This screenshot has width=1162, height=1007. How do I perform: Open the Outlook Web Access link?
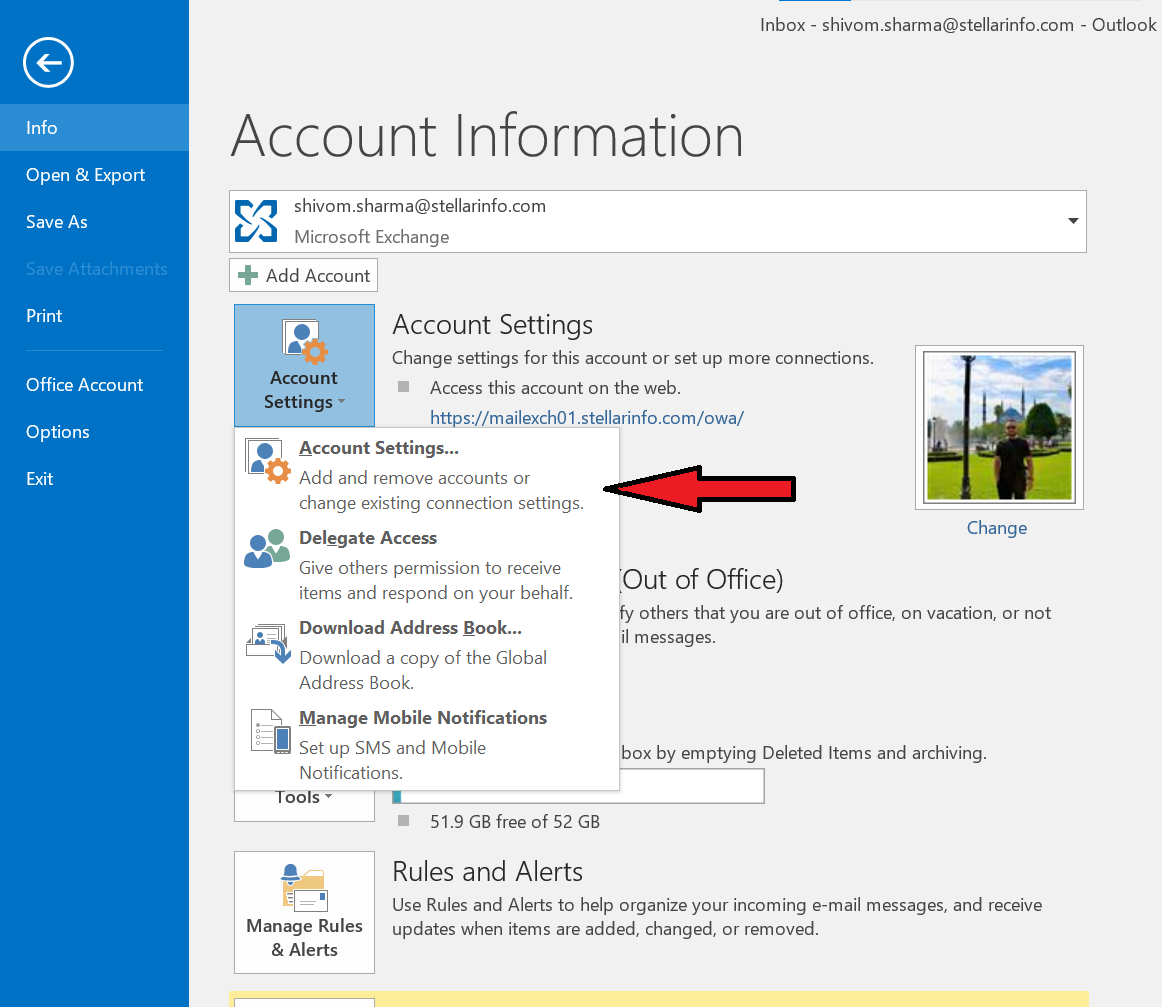coord(587,417)
